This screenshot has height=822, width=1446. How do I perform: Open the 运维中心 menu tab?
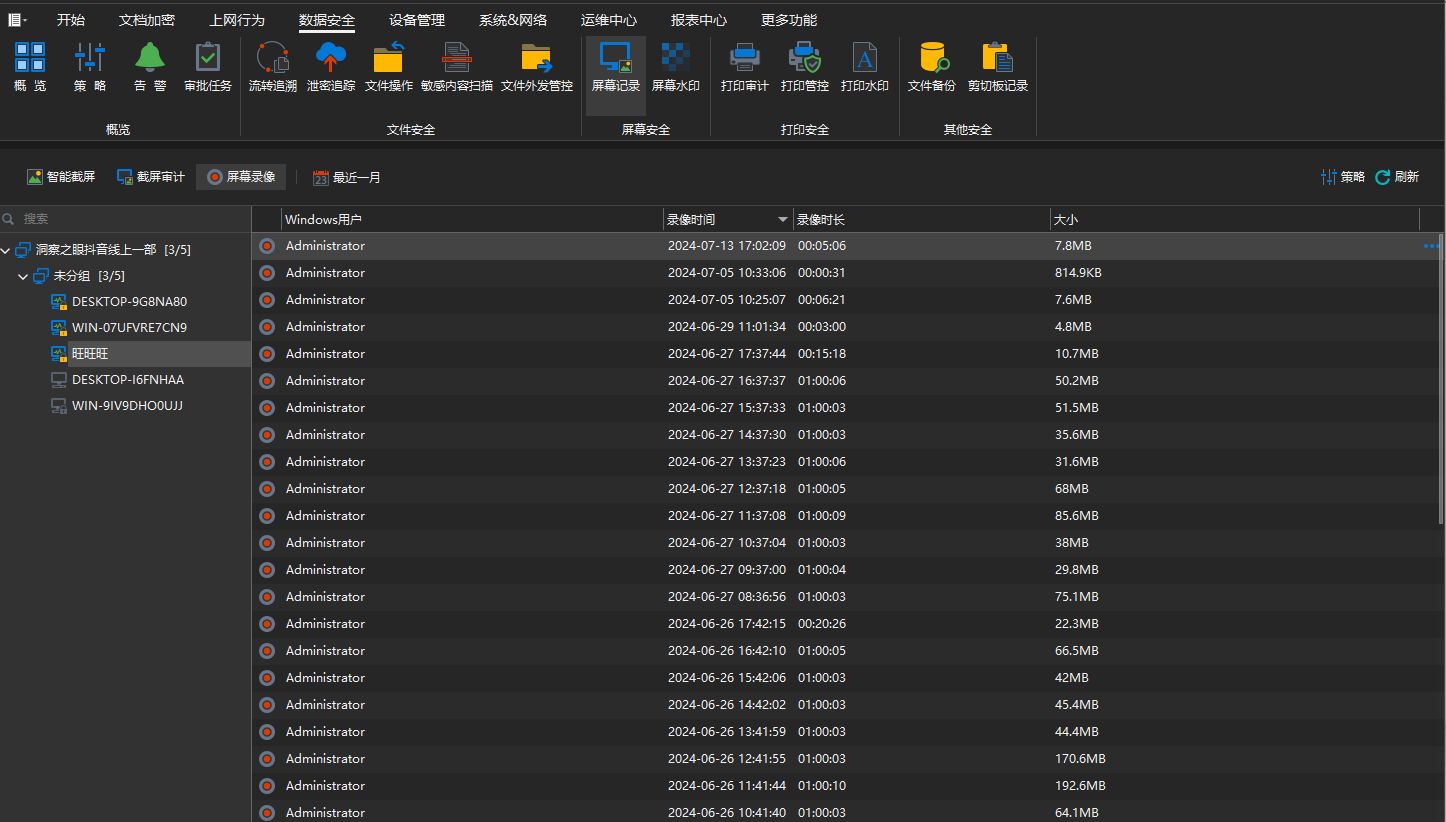coord(609,20)
